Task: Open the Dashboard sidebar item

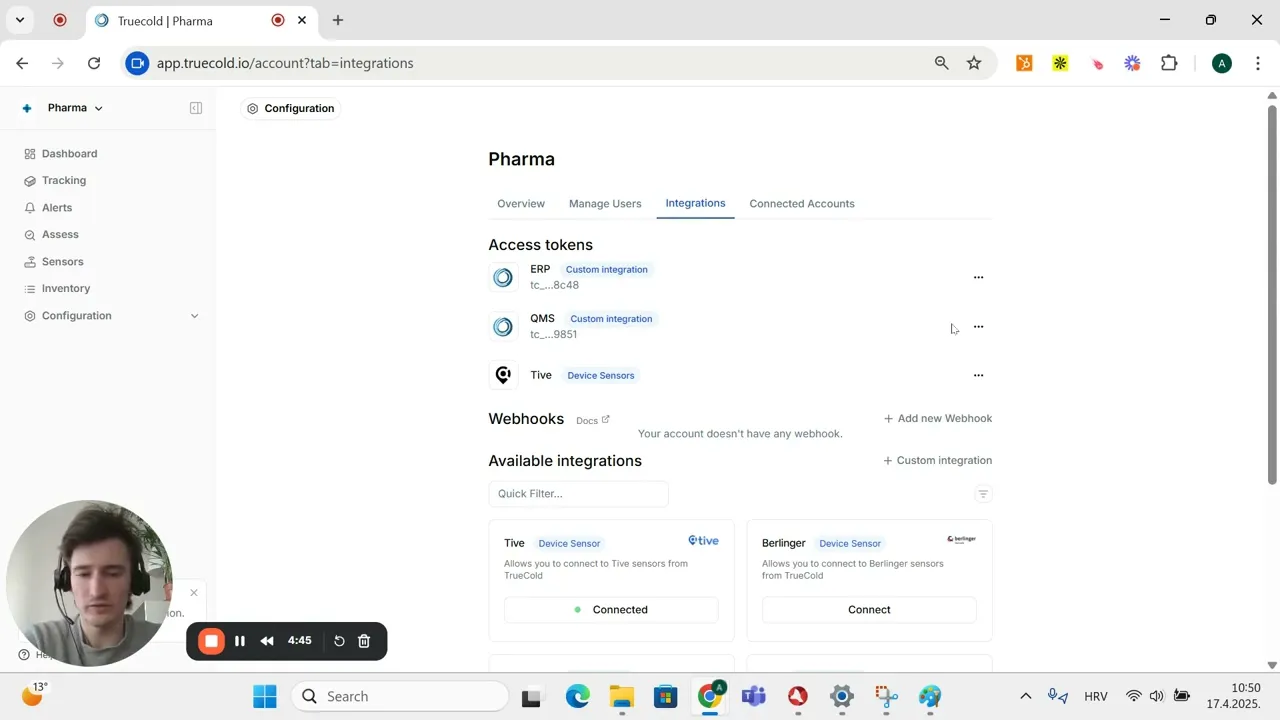Action: click(x=60, y=154)
